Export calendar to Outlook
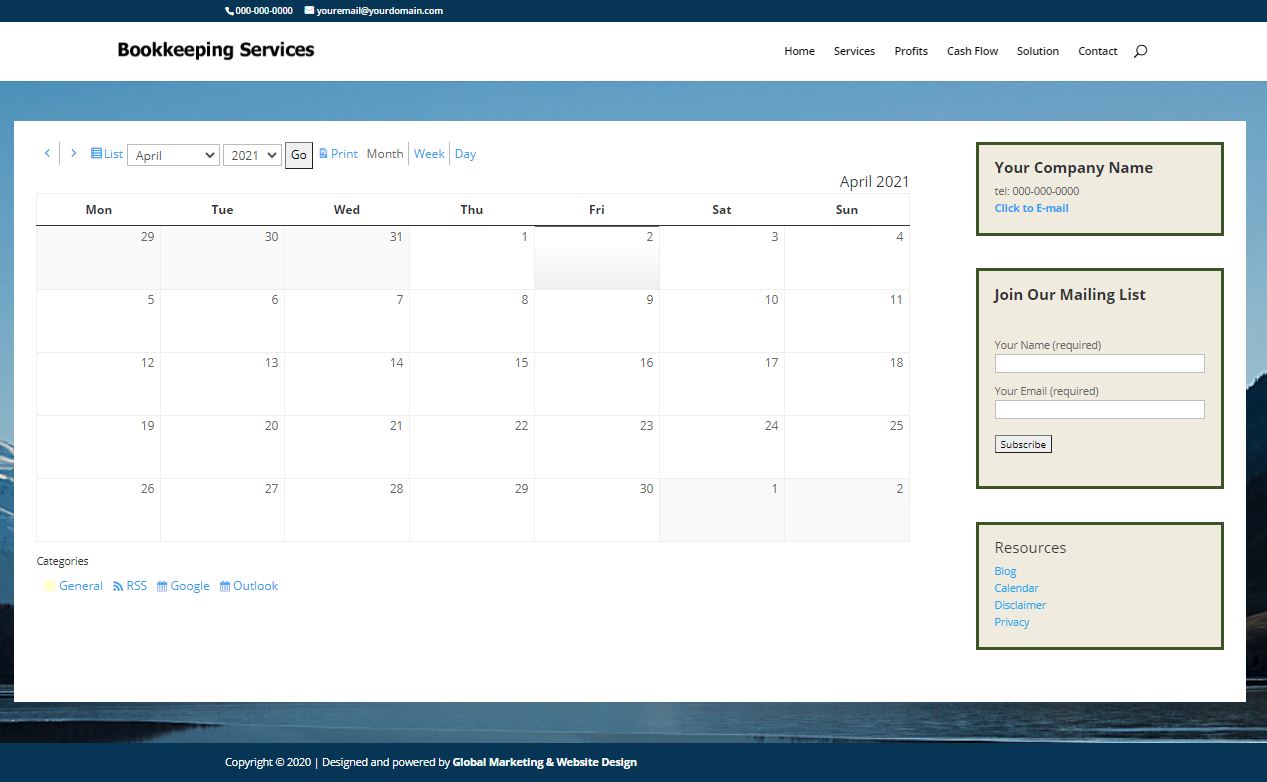 point(249,586)
